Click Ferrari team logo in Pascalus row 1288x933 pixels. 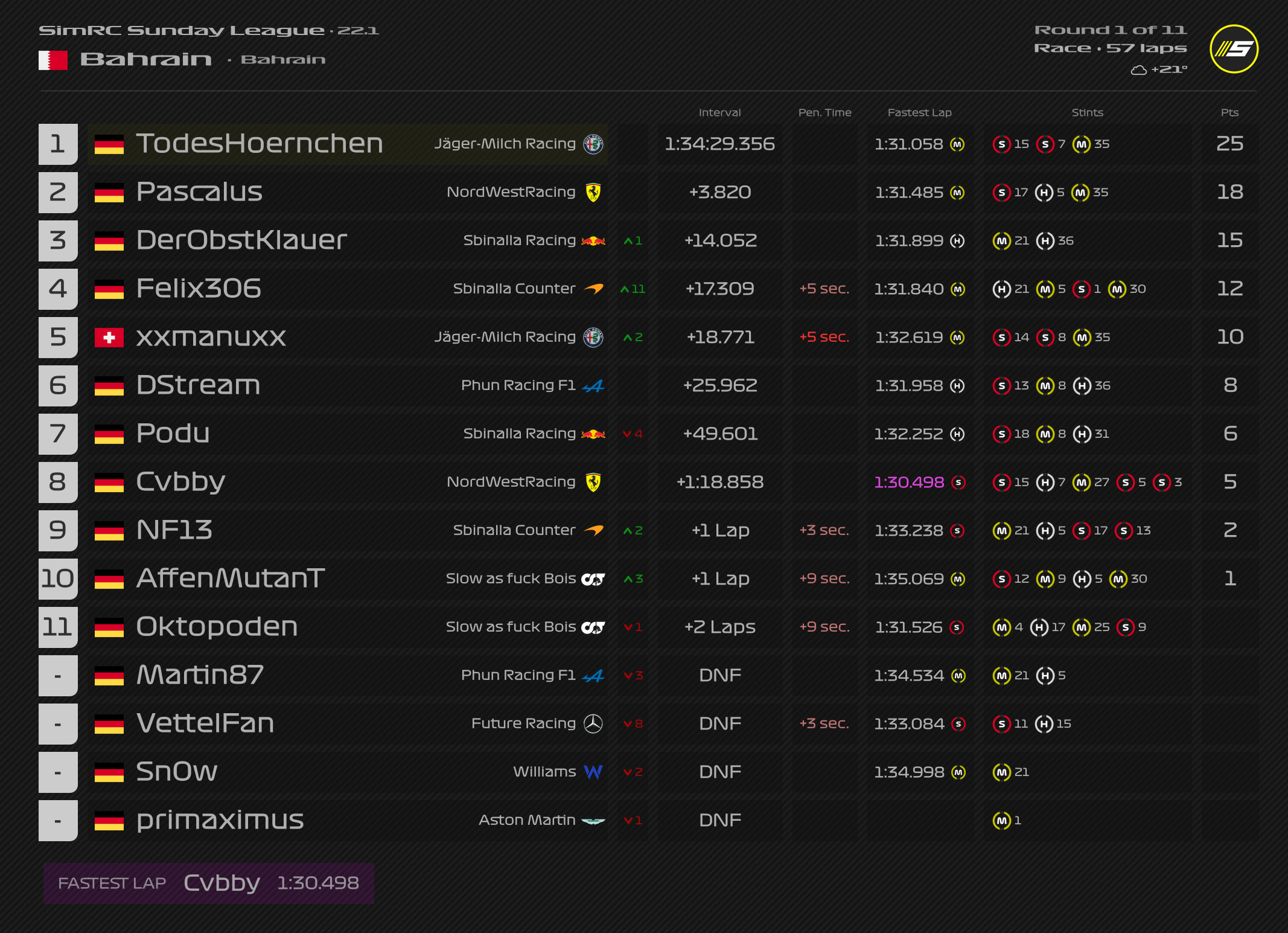tap(593, 193)
